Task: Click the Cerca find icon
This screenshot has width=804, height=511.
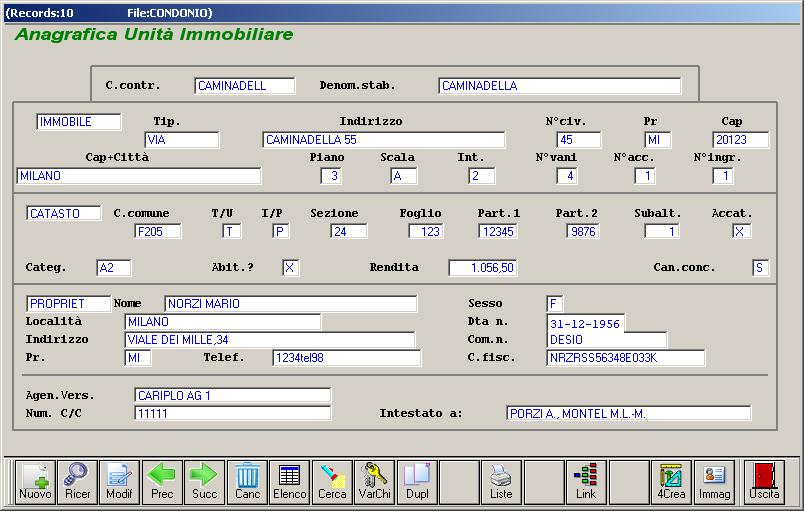Action: 332,482
